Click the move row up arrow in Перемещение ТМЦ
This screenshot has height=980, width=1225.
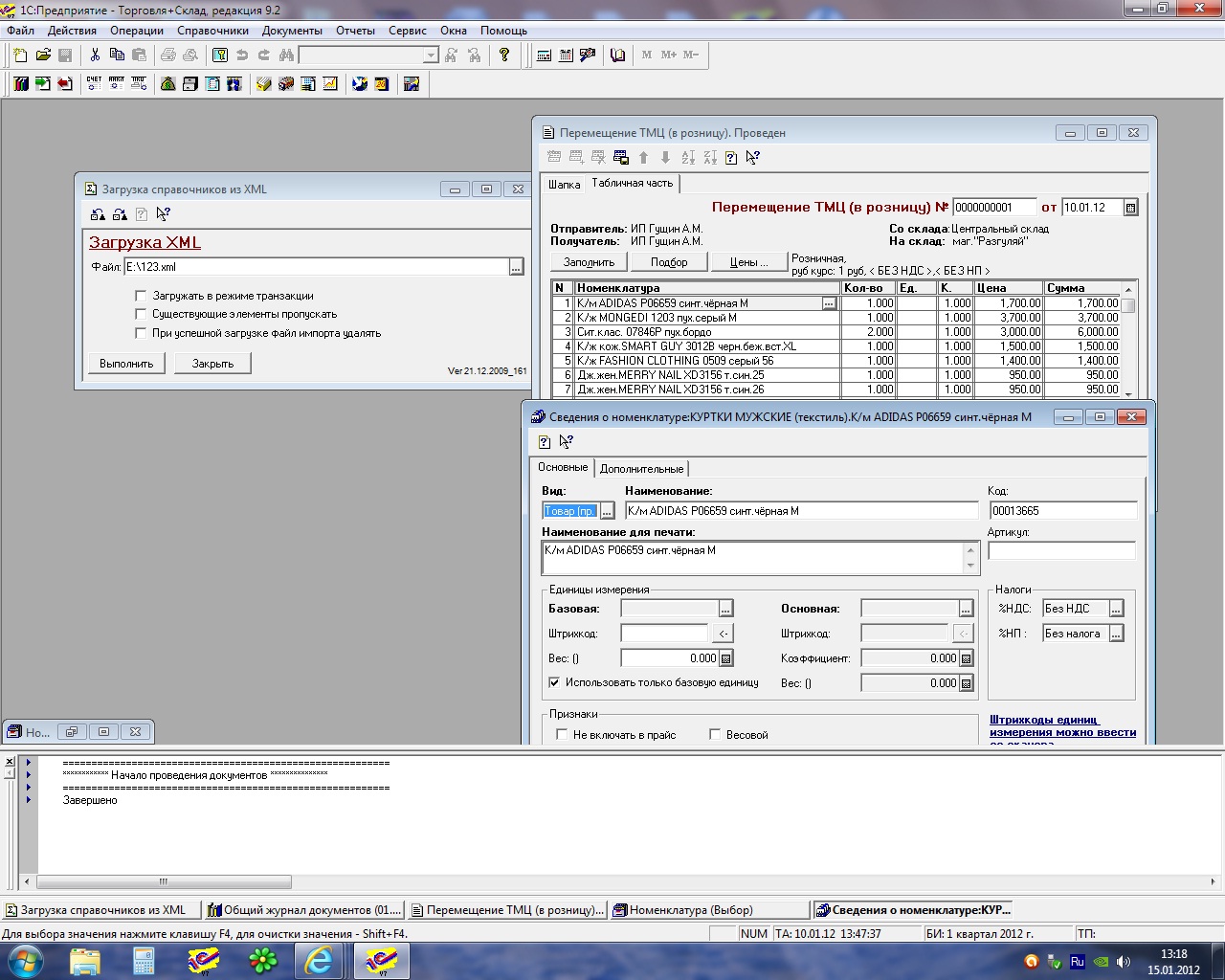tap(643, 158)
